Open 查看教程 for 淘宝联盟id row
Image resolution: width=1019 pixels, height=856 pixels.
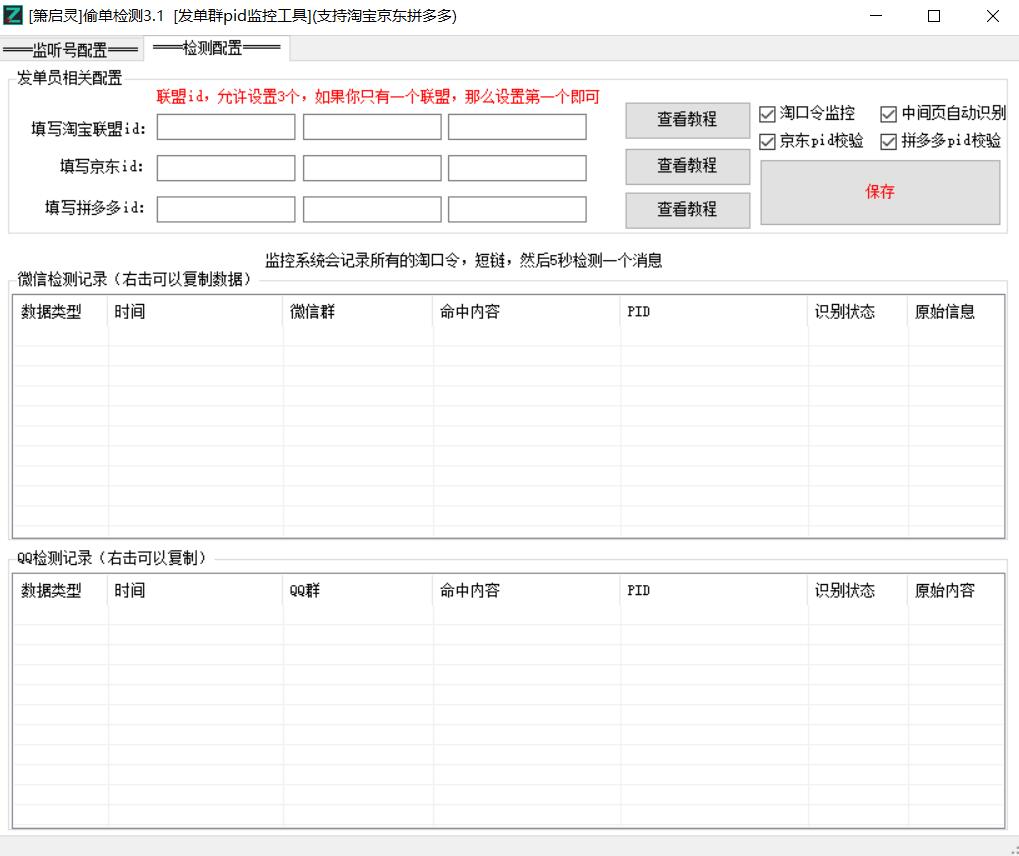point(687,120)
